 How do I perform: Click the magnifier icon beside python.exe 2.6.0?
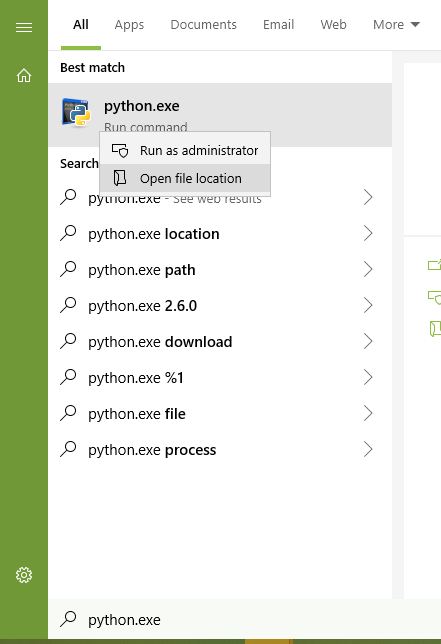pyautogui.click(x=68, y=305)
